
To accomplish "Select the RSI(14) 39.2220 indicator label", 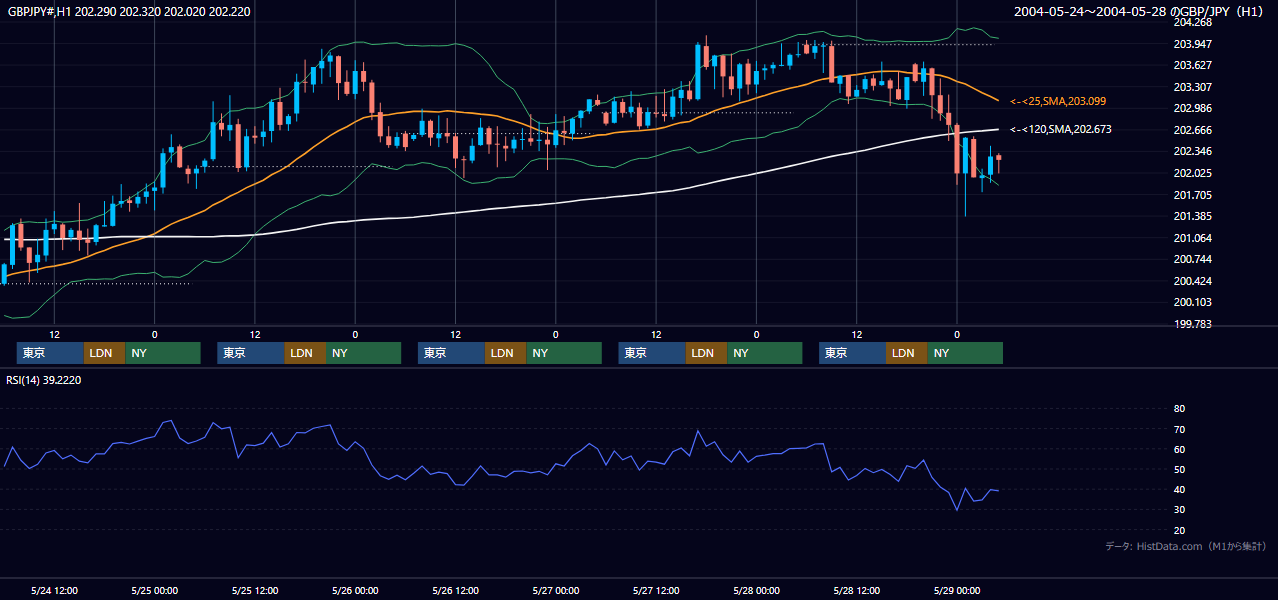I will [44, 380].
